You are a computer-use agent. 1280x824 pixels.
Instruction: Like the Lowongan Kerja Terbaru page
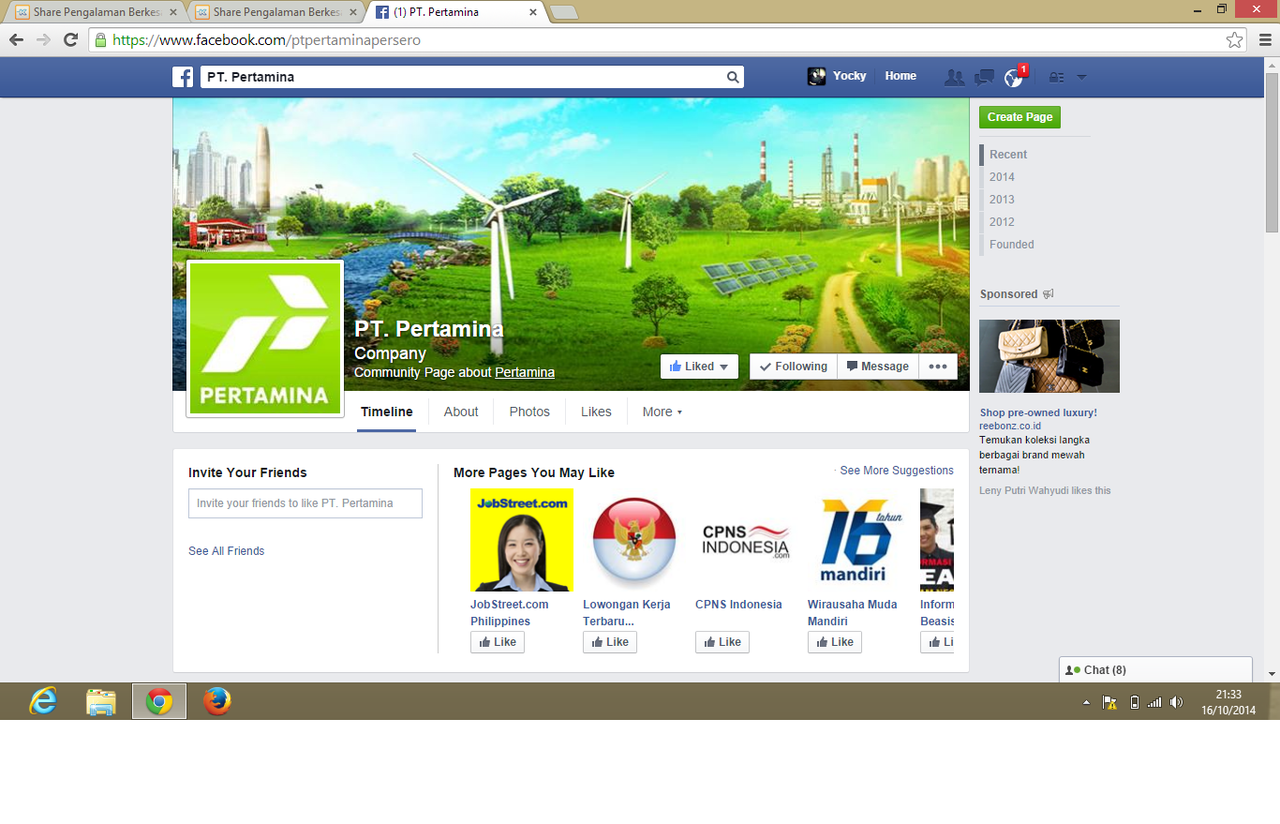pos(610,642)
